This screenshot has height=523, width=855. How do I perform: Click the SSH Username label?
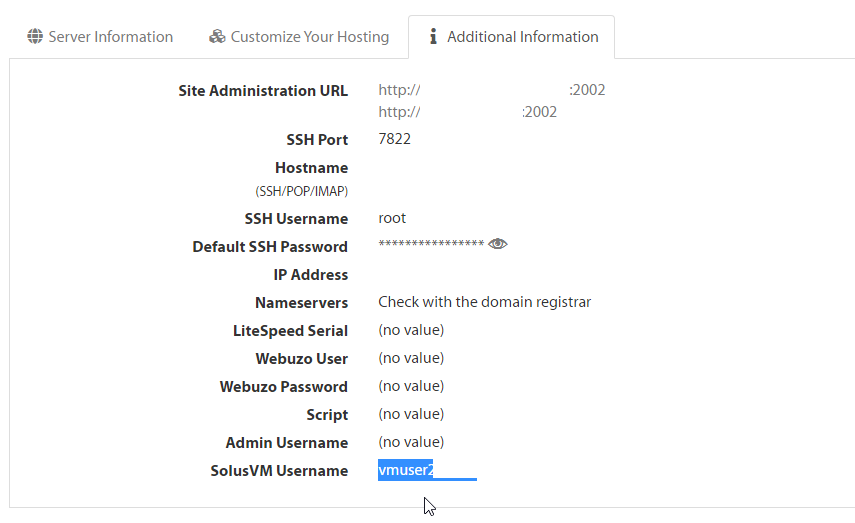point(296,219)
